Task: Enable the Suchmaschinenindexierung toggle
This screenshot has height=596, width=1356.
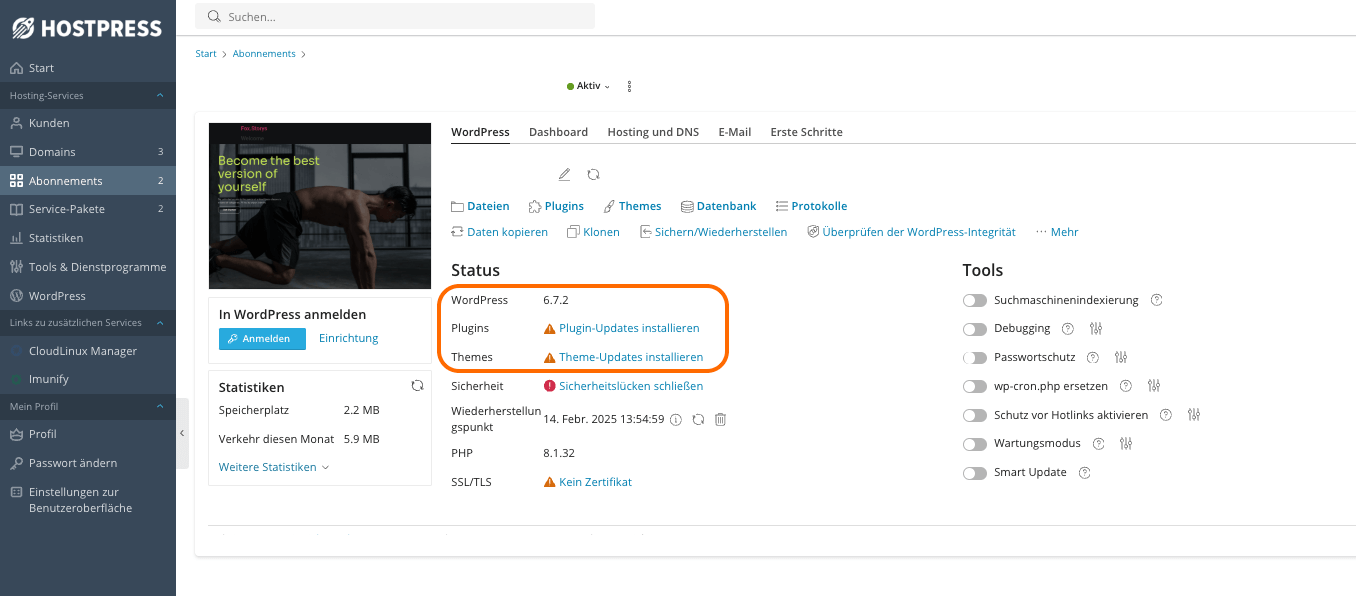Action: 974,300
